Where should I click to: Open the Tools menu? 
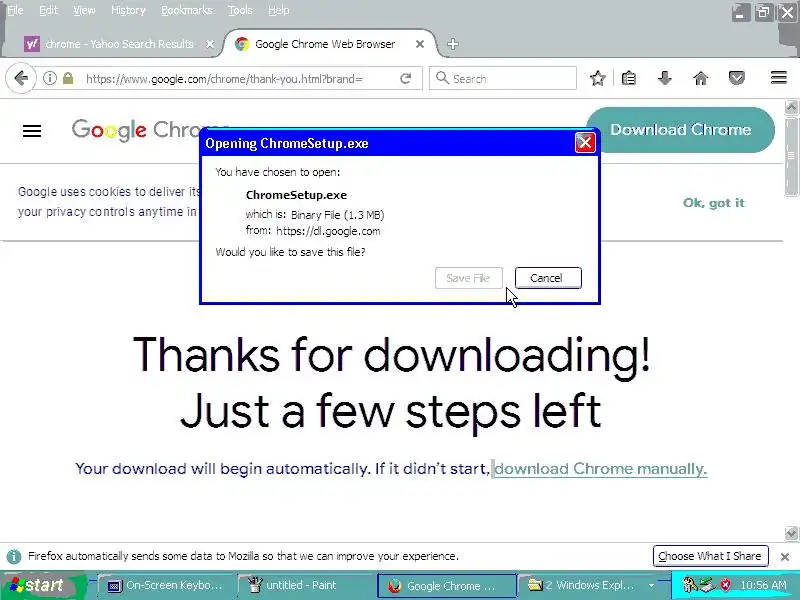(240, 10)
